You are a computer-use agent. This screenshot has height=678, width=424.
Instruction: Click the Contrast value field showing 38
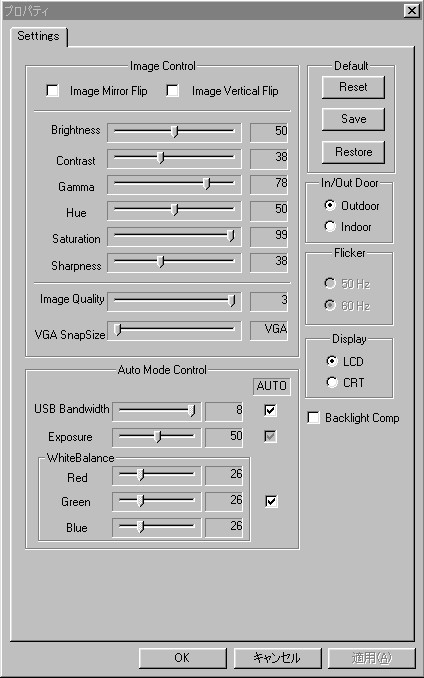tap(269, 157)
